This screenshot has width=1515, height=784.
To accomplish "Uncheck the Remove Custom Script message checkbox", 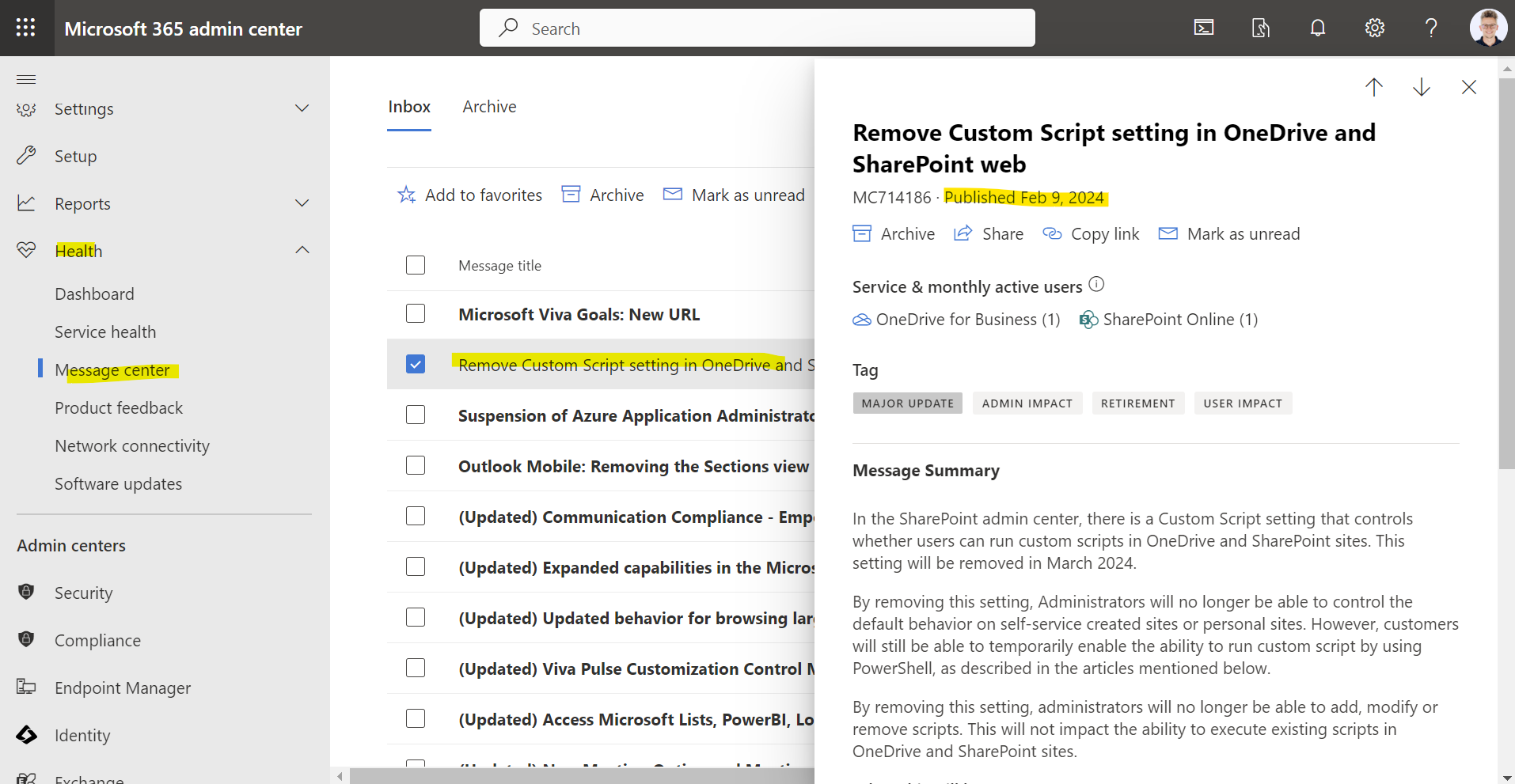I will 416,364.
